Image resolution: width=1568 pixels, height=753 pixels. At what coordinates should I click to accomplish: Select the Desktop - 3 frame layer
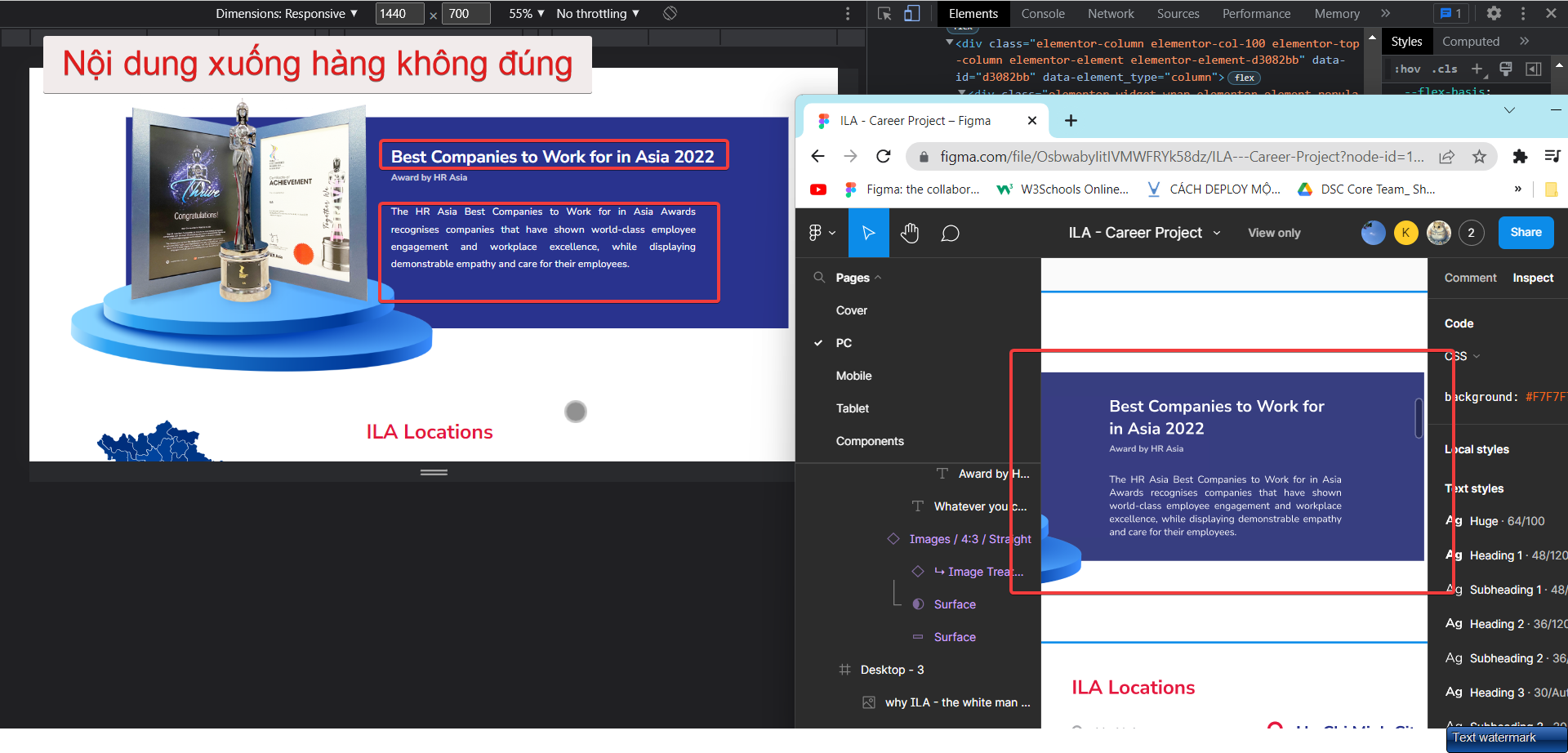click(893, 670)
